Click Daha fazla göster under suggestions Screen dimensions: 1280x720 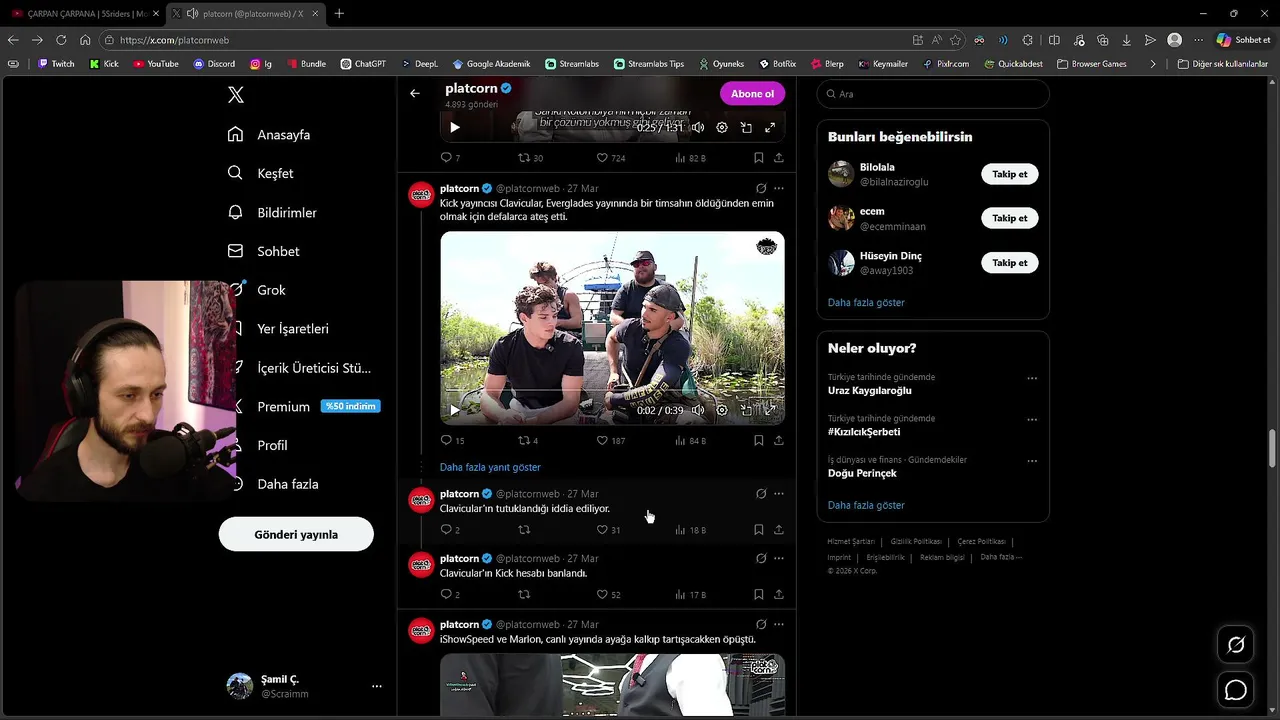click(x=866, y=302)
